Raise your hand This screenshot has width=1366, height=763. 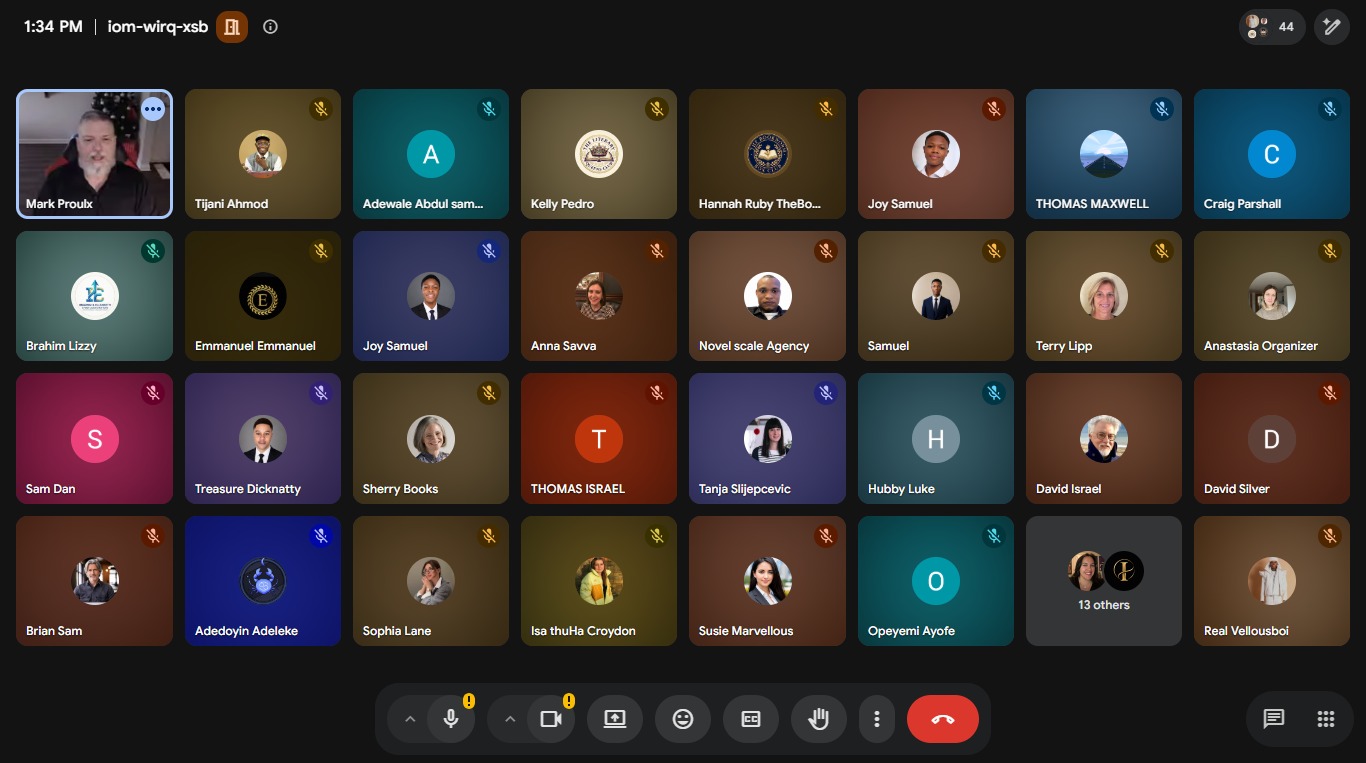tap(819, 719)
